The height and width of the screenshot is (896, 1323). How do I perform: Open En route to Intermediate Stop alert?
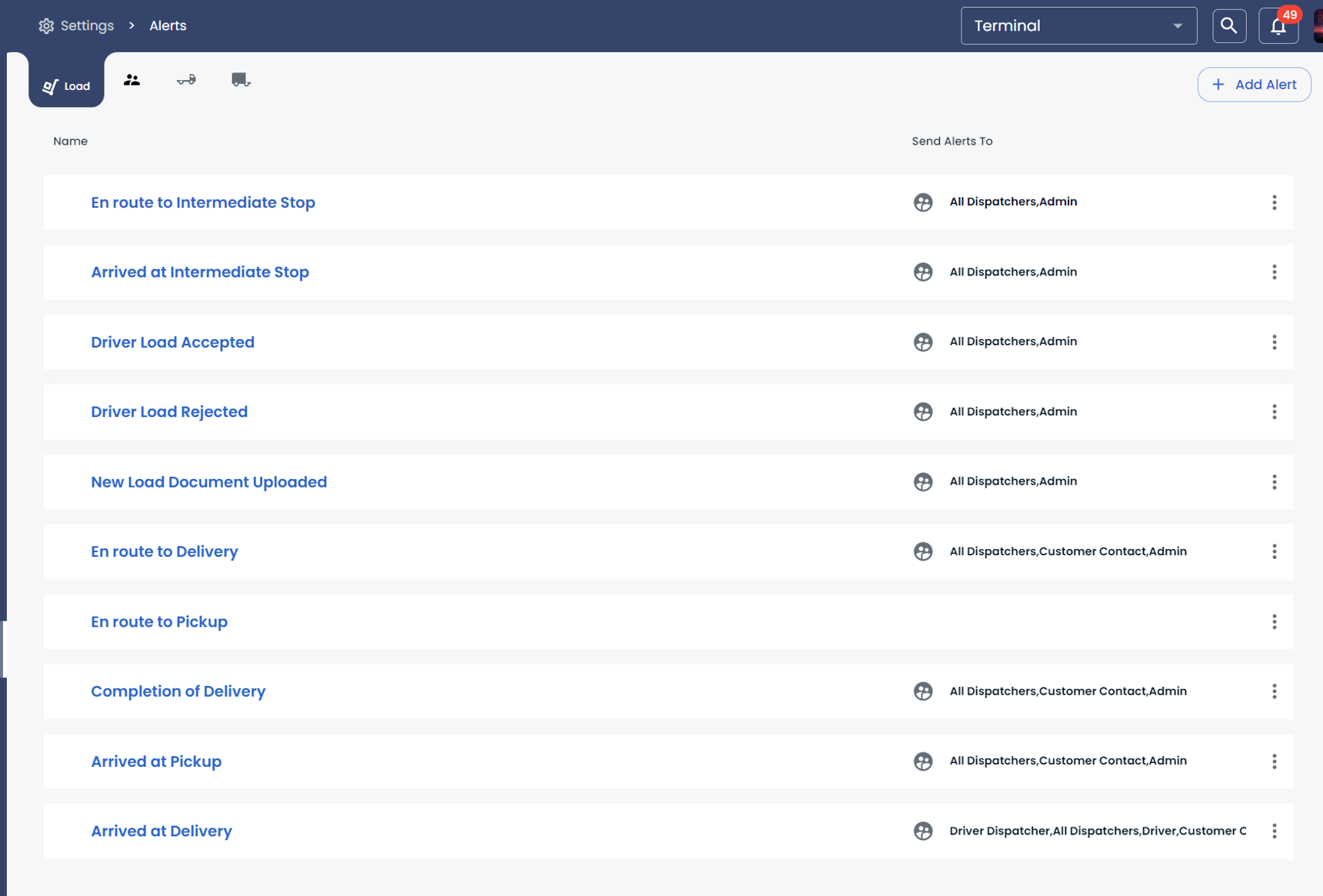click(x=203, y=202)
